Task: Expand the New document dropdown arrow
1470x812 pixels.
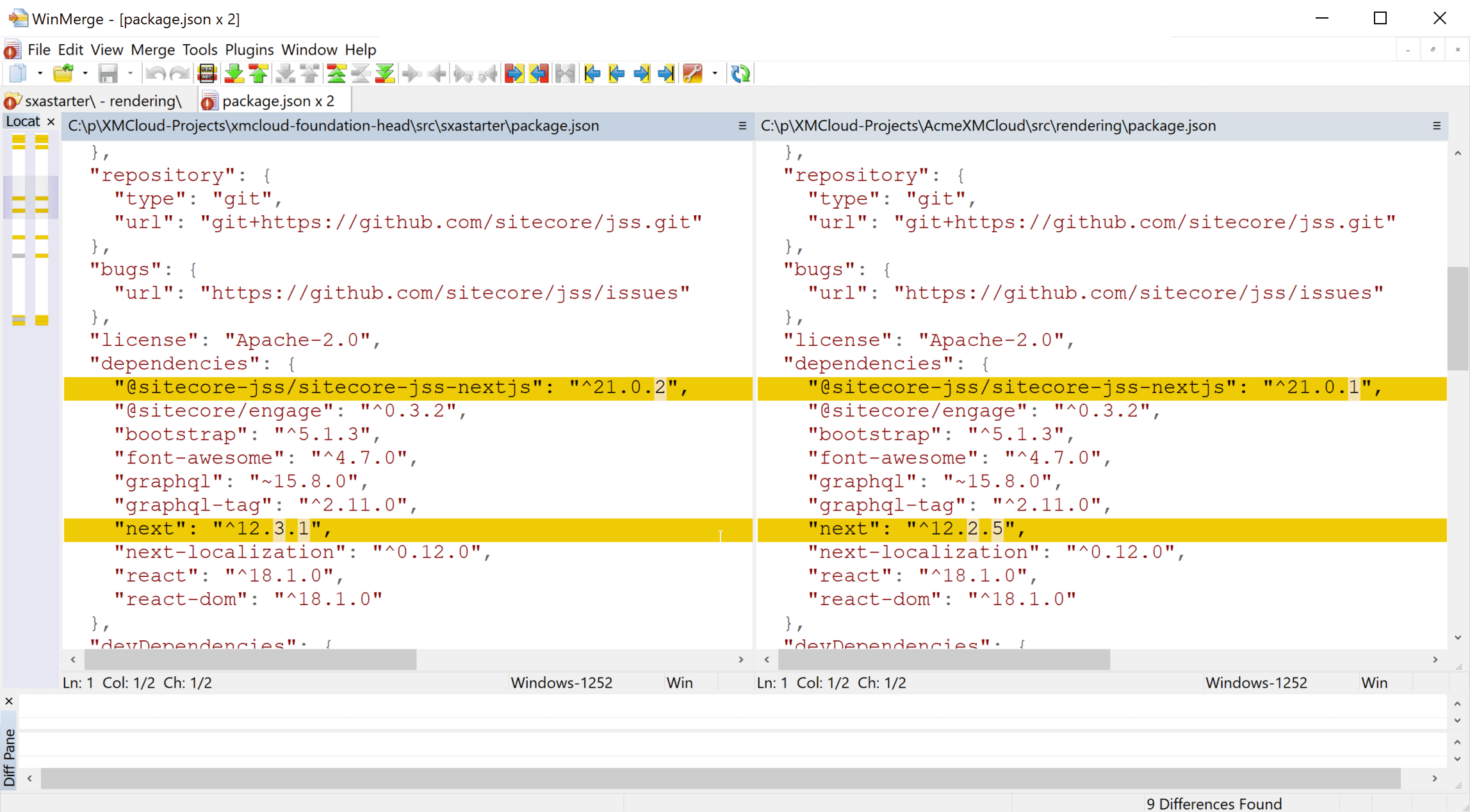Action: 40,74
